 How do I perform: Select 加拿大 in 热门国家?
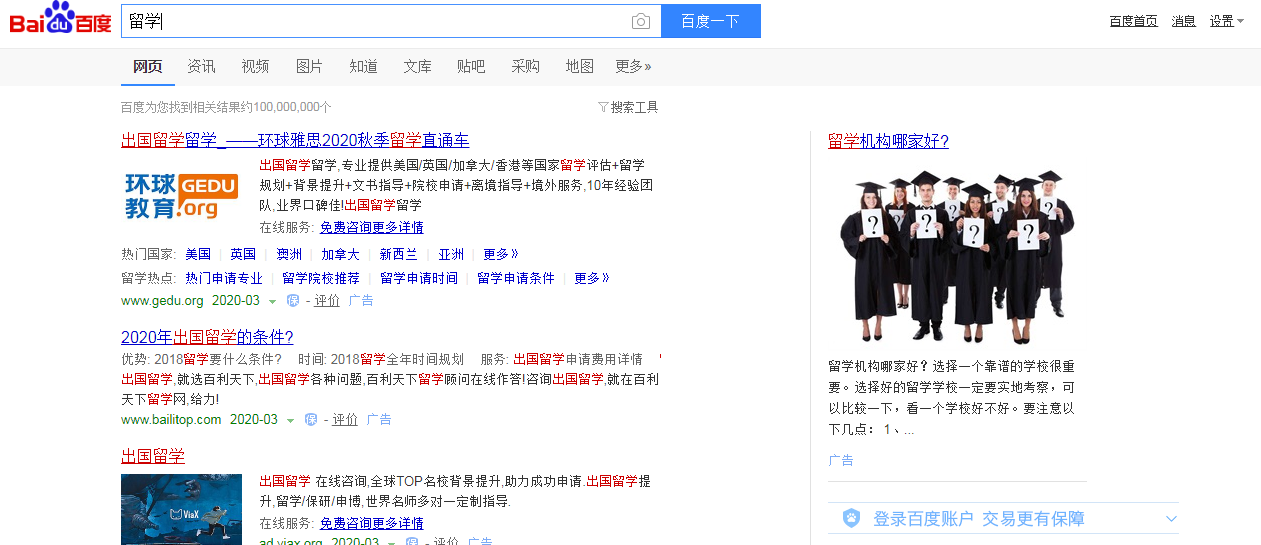(340, 254)
